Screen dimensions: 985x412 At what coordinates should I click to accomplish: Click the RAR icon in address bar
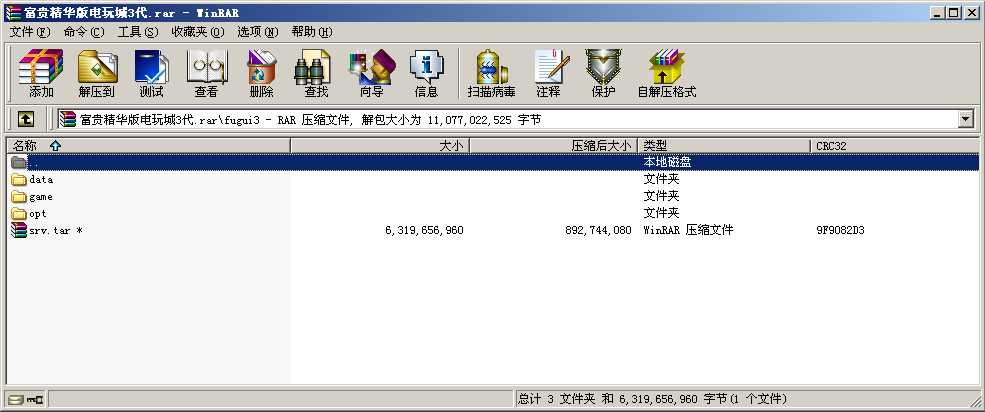[x=68, y=119]
